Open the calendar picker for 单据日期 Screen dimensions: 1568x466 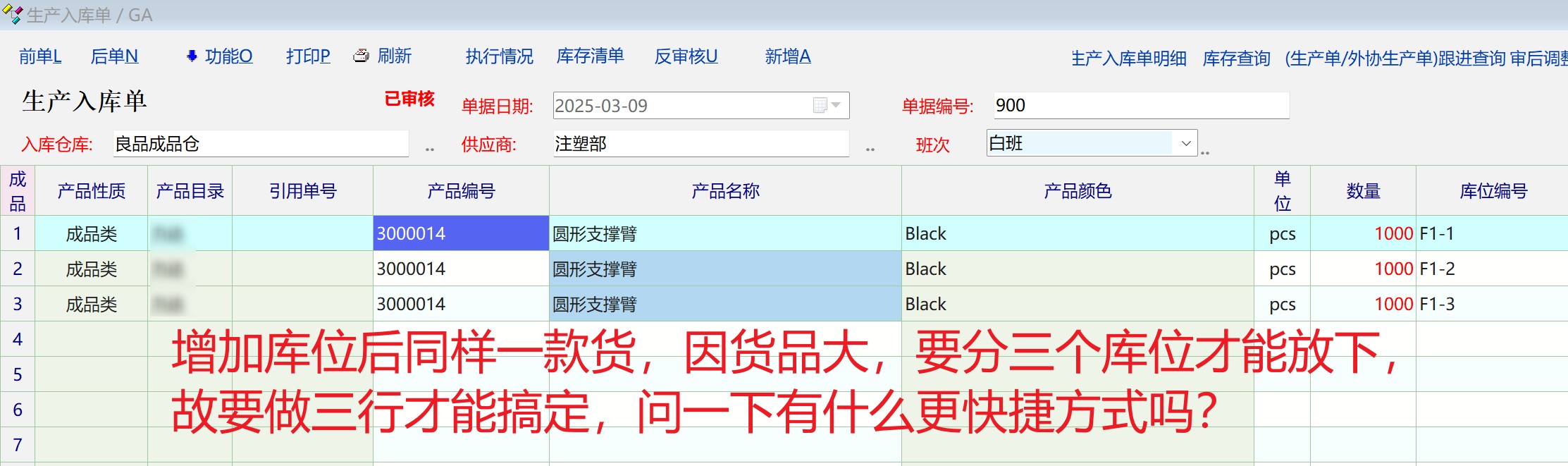[x=827, y=106]
